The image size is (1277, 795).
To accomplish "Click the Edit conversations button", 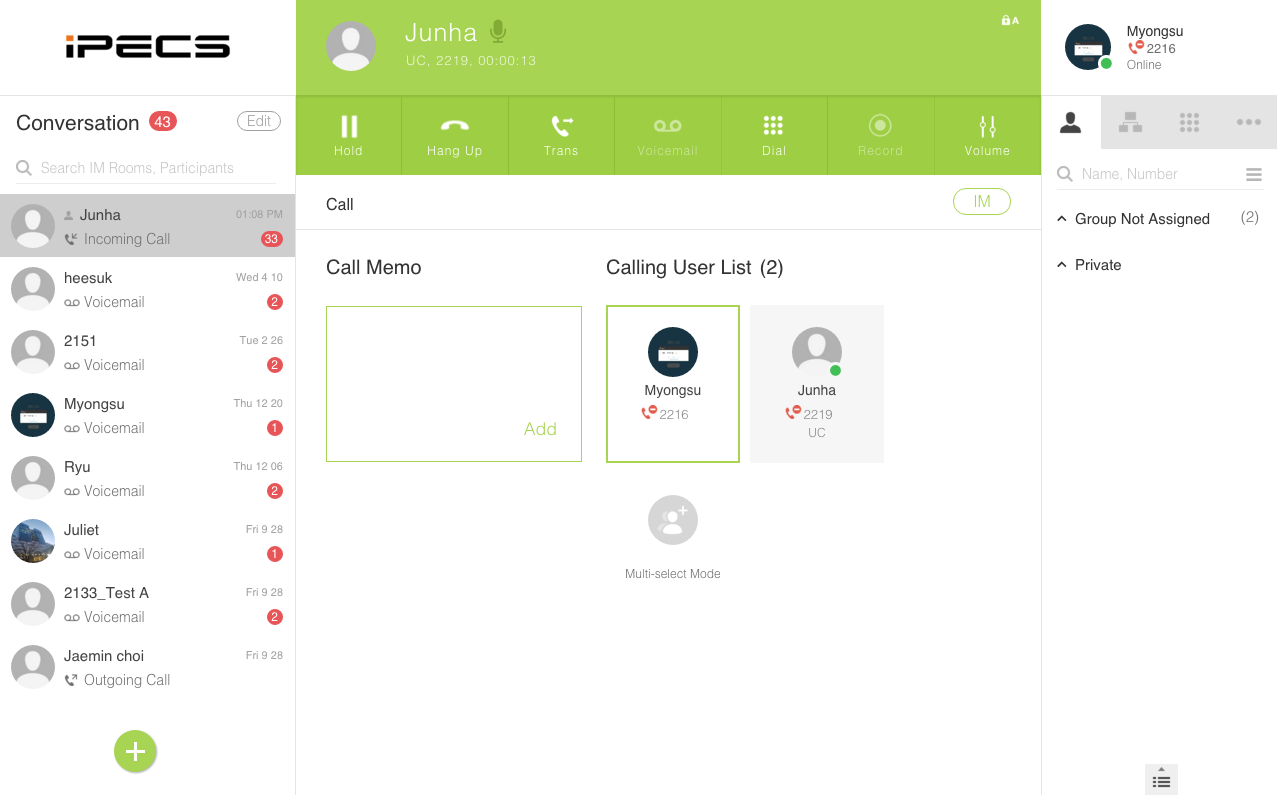I will click(259, 121).
